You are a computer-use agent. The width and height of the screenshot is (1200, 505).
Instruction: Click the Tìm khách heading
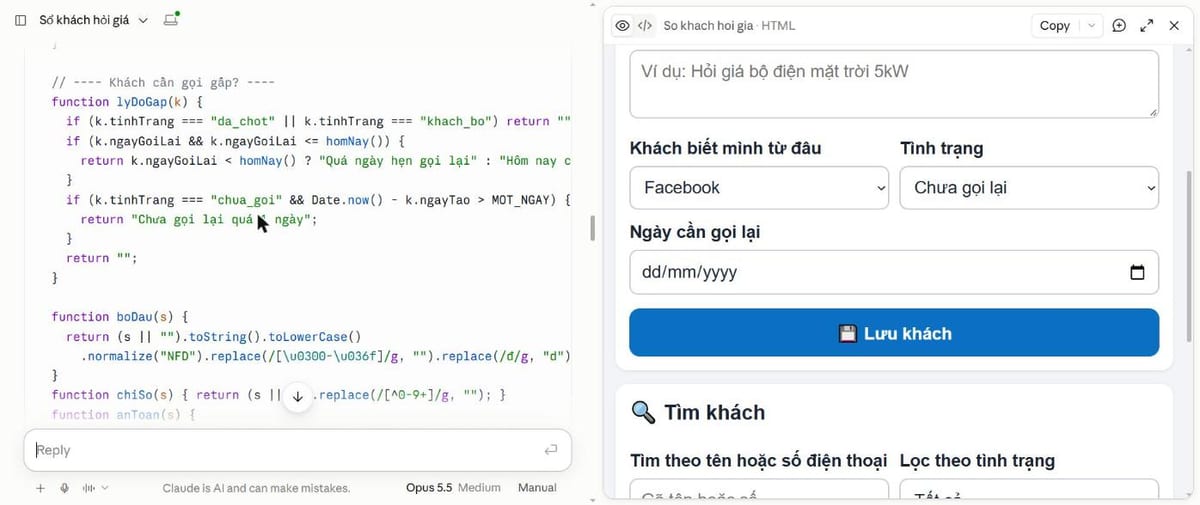pos(698,412)
